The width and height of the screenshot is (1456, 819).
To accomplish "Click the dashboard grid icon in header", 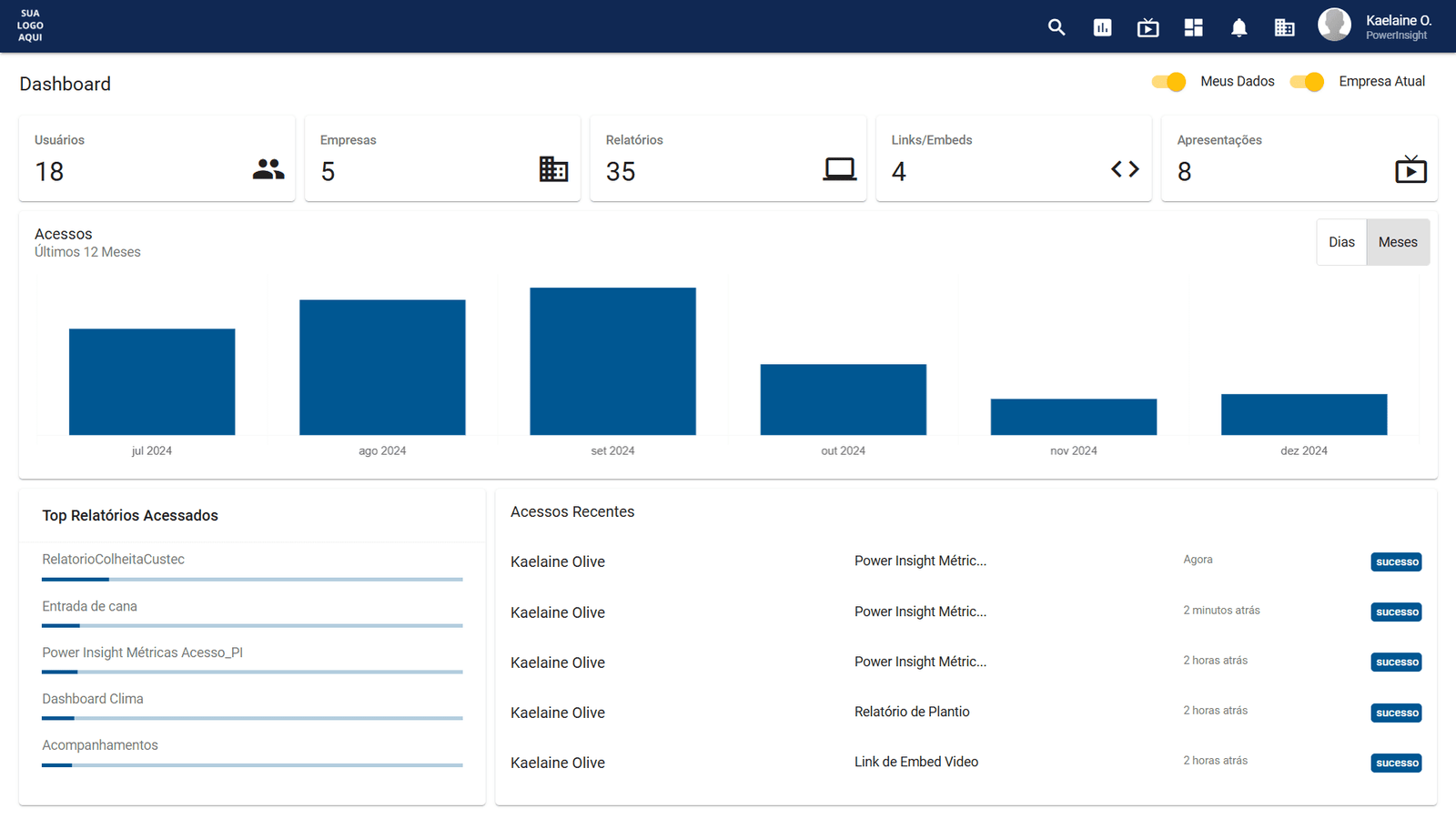I will [1193, 27].
